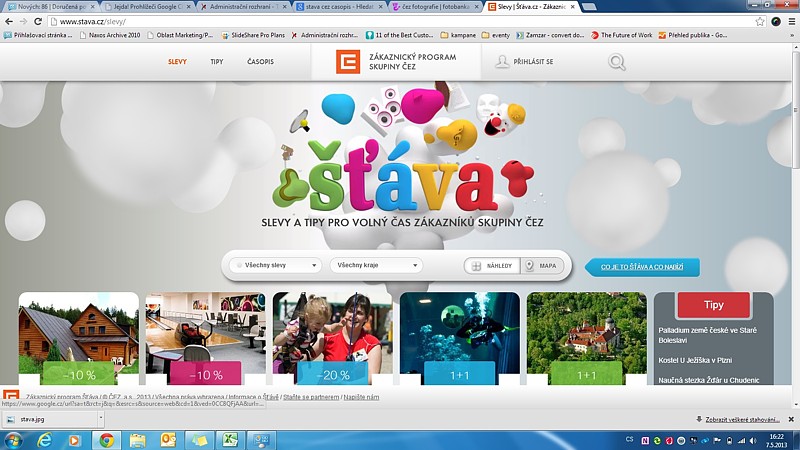Open tip Naučná stezka Žďár u Chudenic
Screen dimensions: 800x450
tap(709, 380)
